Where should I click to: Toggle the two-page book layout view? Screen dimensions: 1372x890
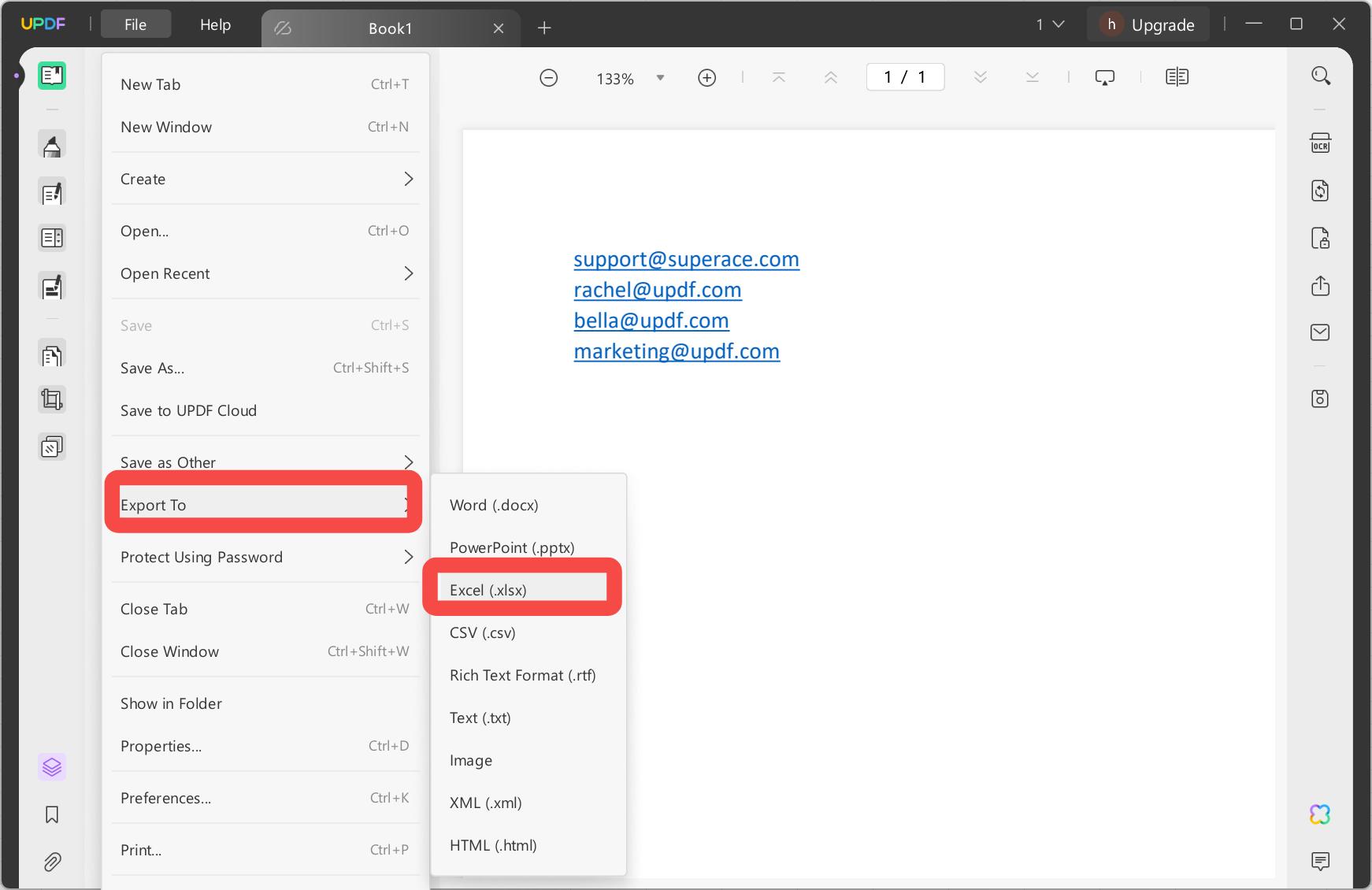tap(1177, 76)
